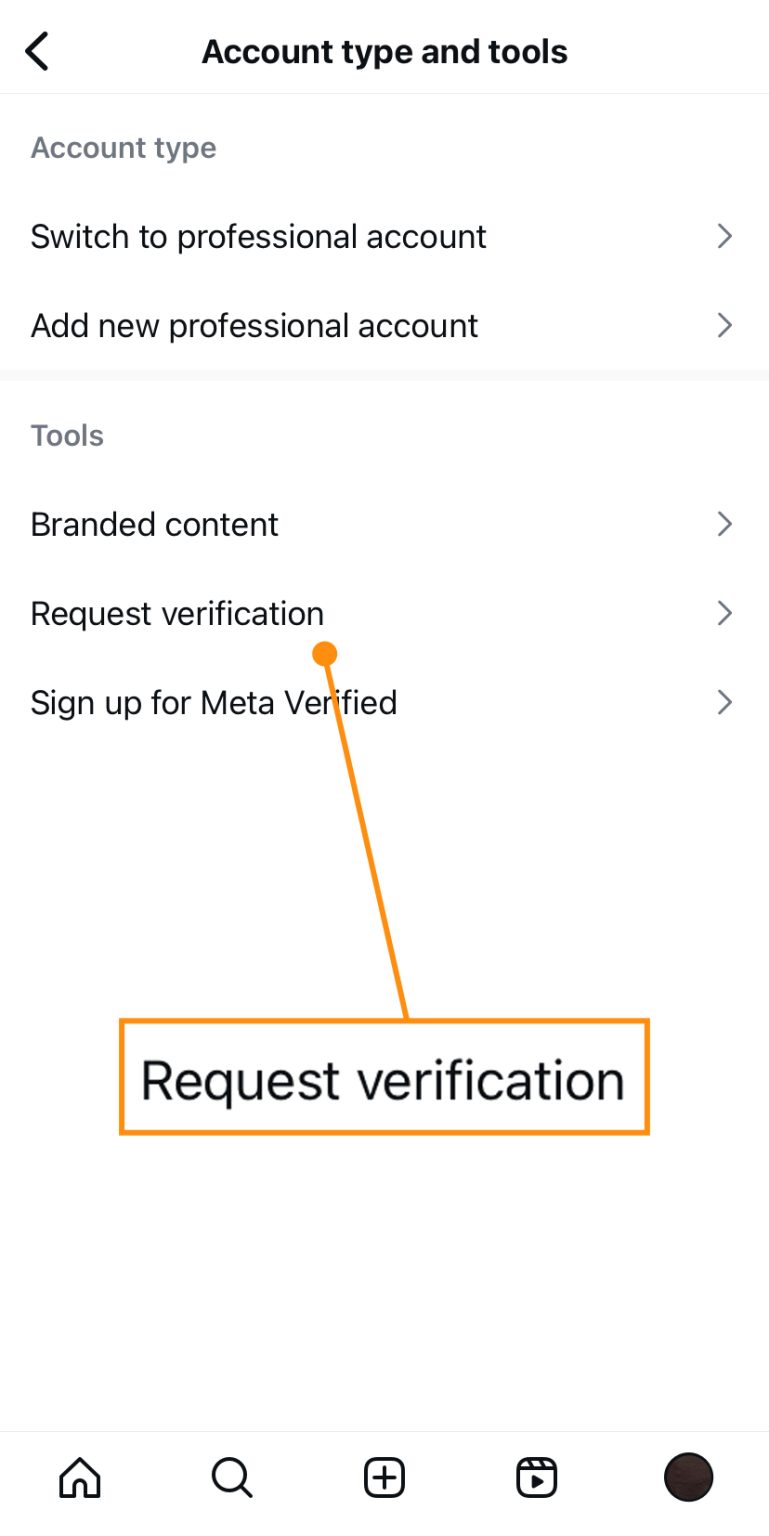The width and height of the screenshot is (769, 1536).
Task: Select Add new professional account row
Action: click(254, 325)
